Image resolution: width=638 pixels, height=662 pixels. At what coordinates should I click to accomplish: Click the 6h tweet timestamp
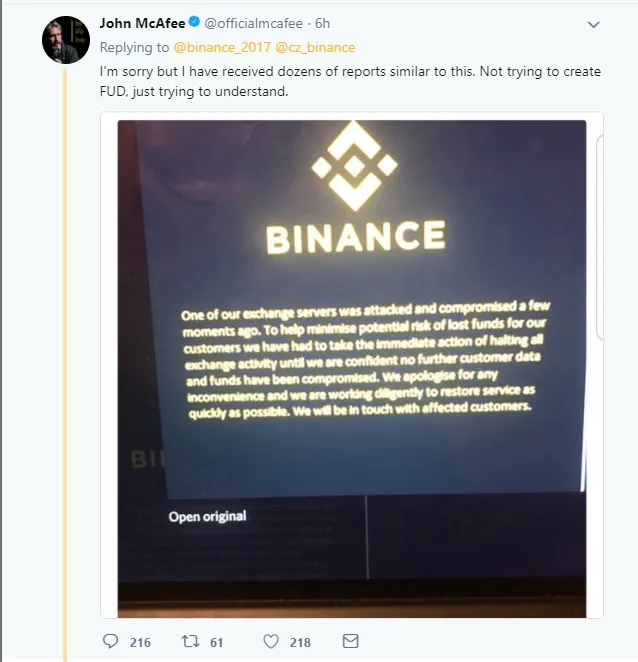323,24
